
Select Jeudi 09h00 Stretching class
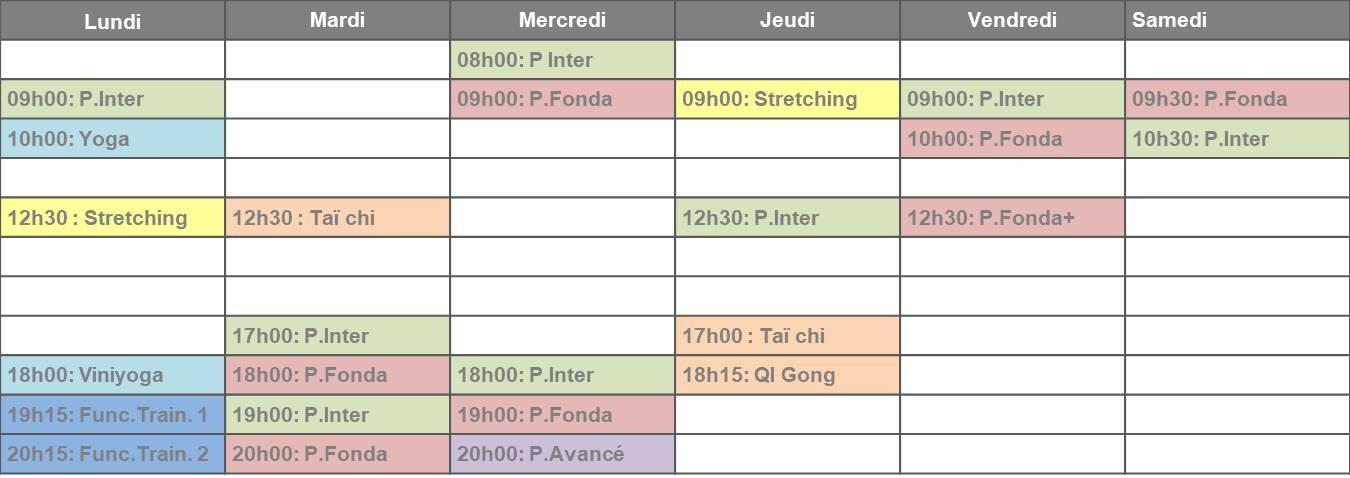tap(788, 99)
